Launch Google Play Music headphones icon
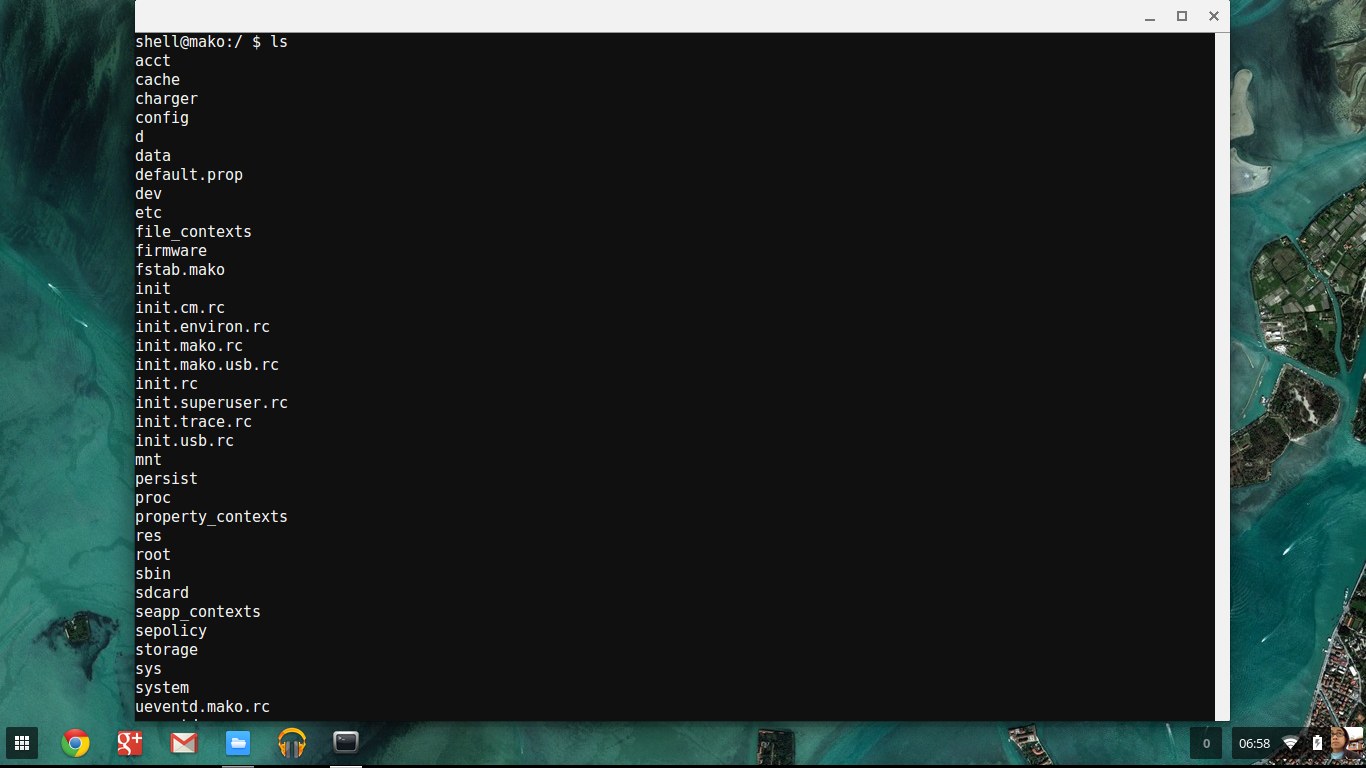 (x=291, y=743)
